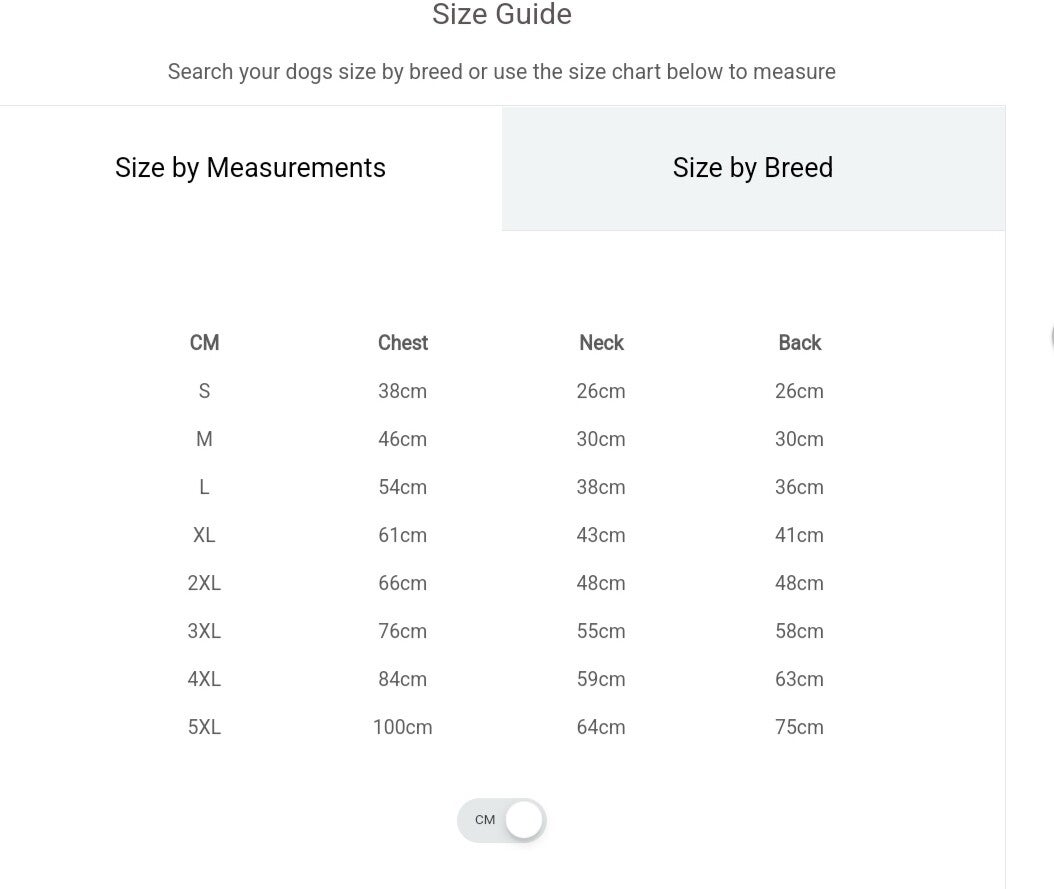Click the Size Guide heading
Image resolution: width=1054 pixels, height=889 pixels.
tap(502, 15)
